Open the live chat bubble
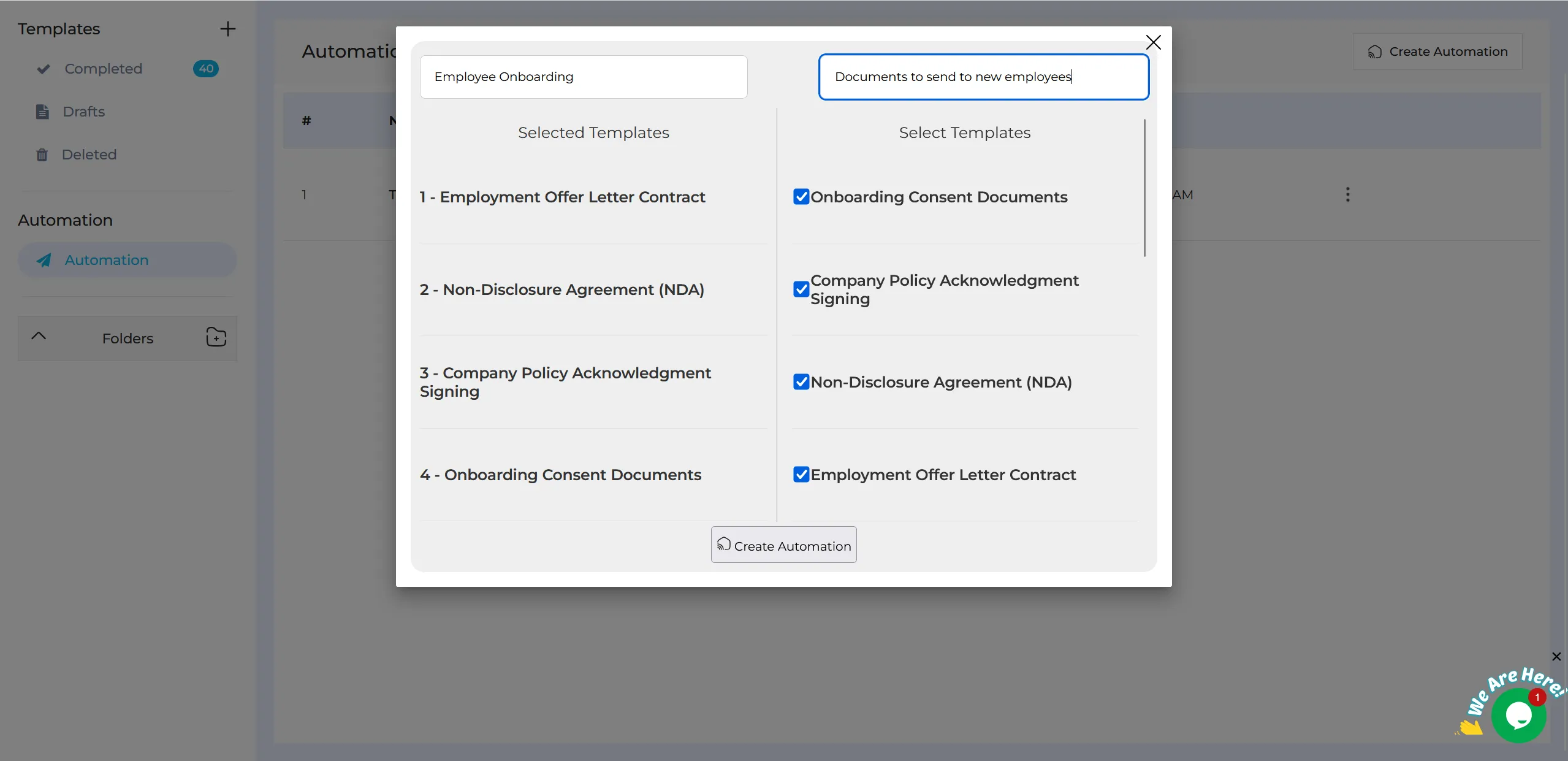Image resolution: width=1568 pixels, height=761 pixels. [x=1518, y=715]
